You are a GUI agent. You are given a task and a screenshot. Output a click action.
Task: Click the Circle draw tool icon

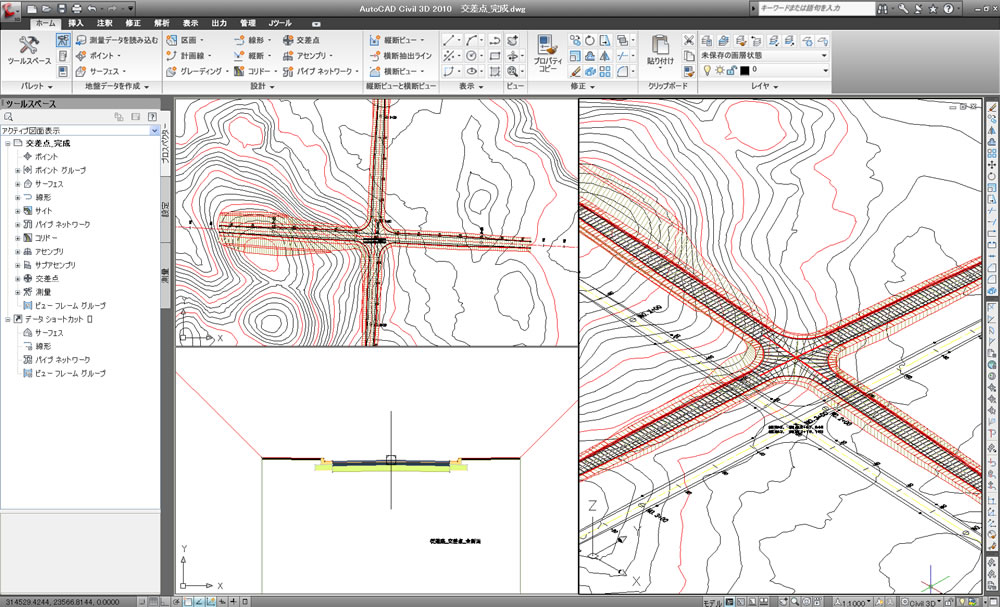pyautogui.click(x=472, y=56)
